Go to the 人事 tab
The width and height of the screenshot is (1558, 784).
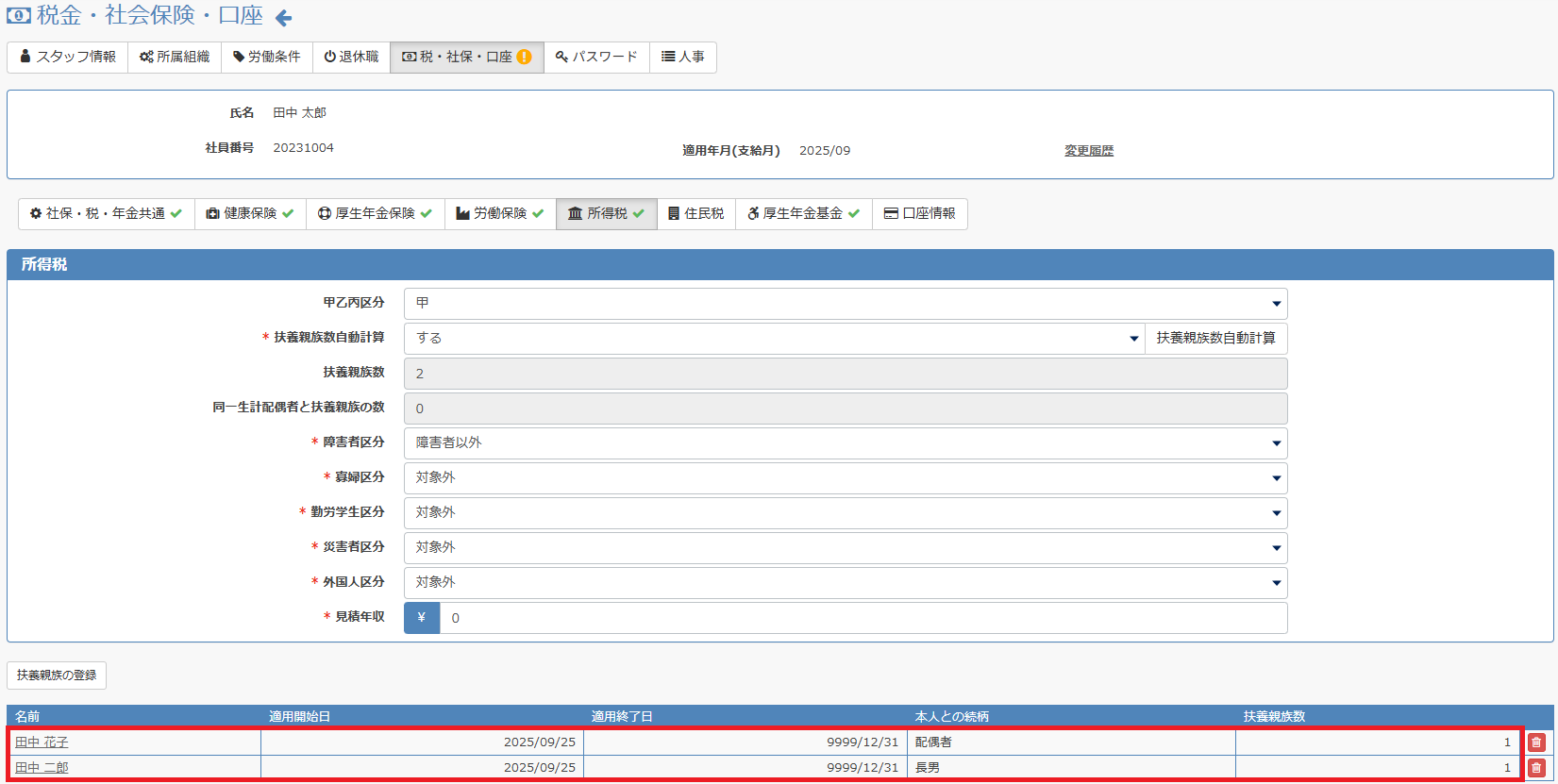click(683, 57)
